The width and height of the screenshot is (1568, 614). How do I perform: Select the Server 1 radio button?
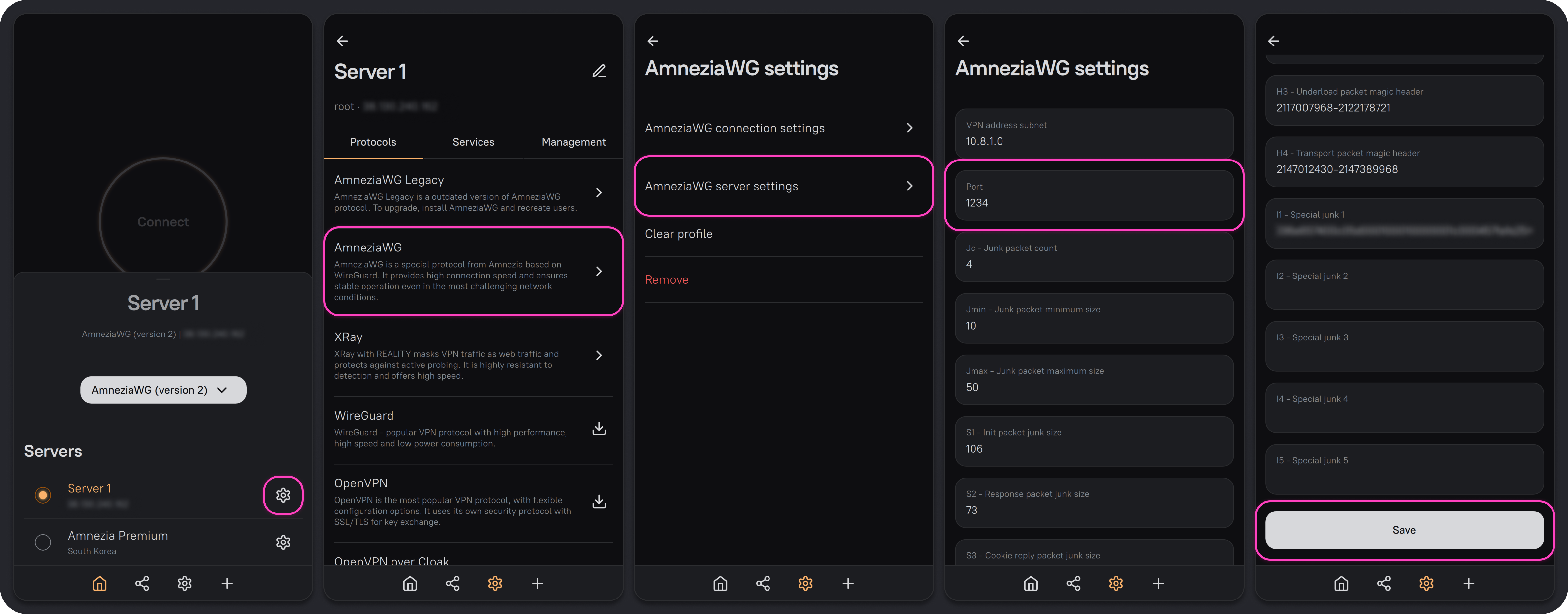[43, 495]
